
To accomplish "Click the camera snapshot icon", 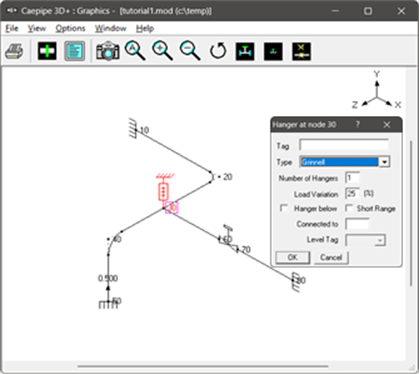I will (108, 51).
